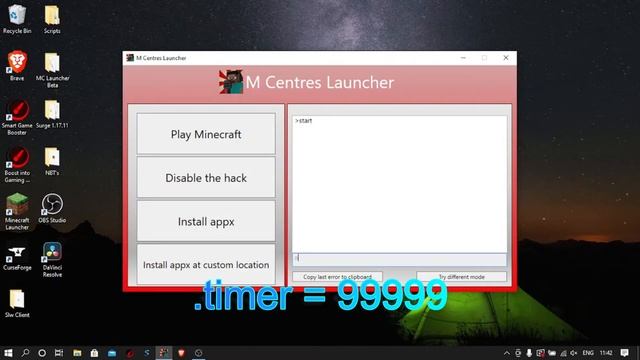This screenshot has height=360, width=640.
Task: Show hidden system tray icons
Action: pyautogui.click(x=507, y=353)
